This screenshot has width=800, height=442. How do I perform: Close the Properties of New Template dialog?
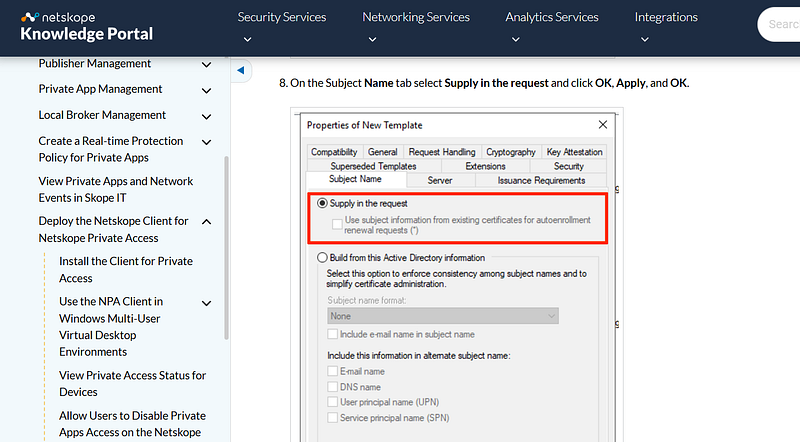pyautogui.click(x=603, y=125)
